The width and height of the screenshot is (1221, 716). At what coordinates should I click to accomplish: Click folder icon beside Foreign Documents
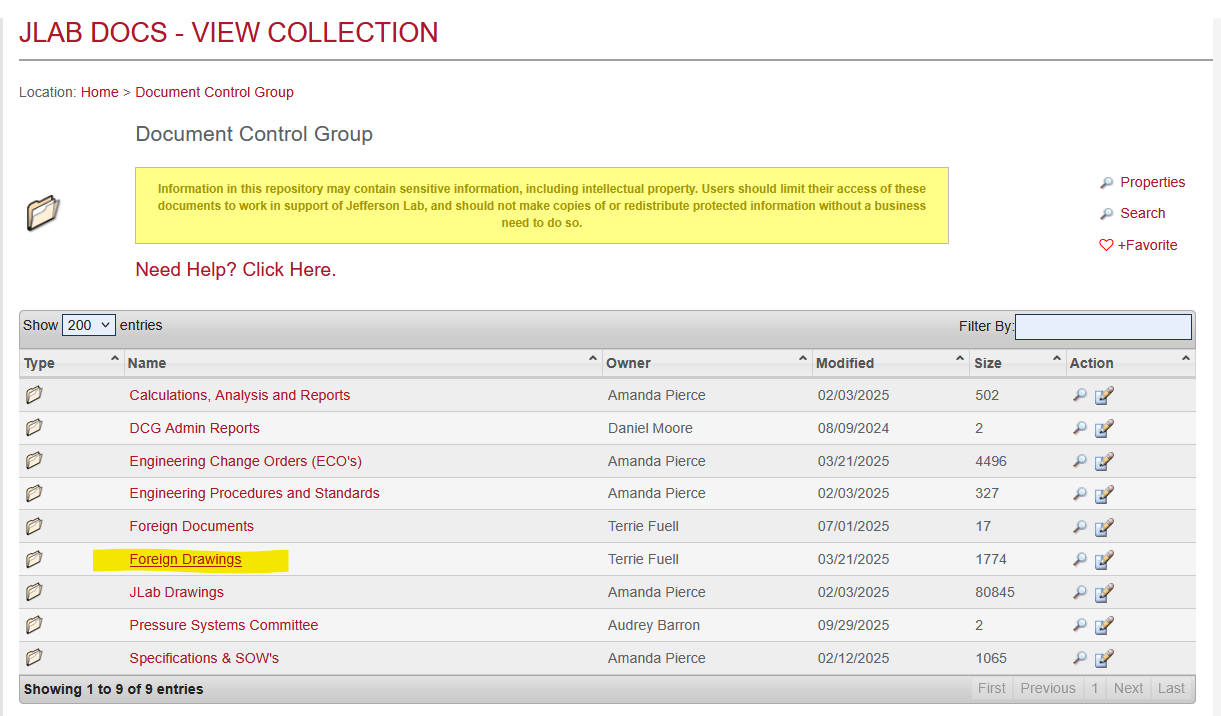34,527
